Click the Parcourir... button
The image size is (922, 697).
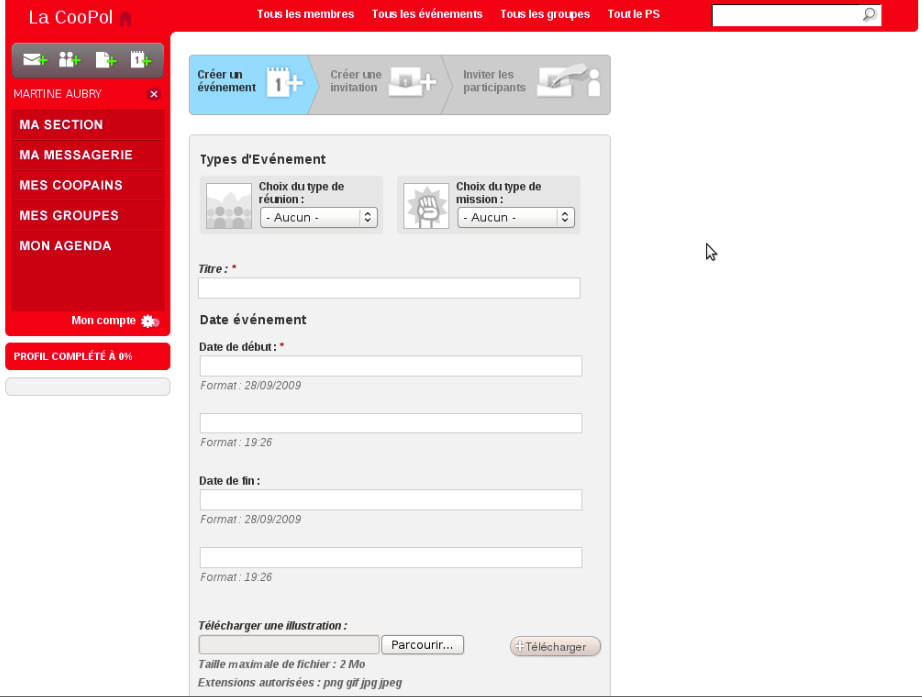422,645
